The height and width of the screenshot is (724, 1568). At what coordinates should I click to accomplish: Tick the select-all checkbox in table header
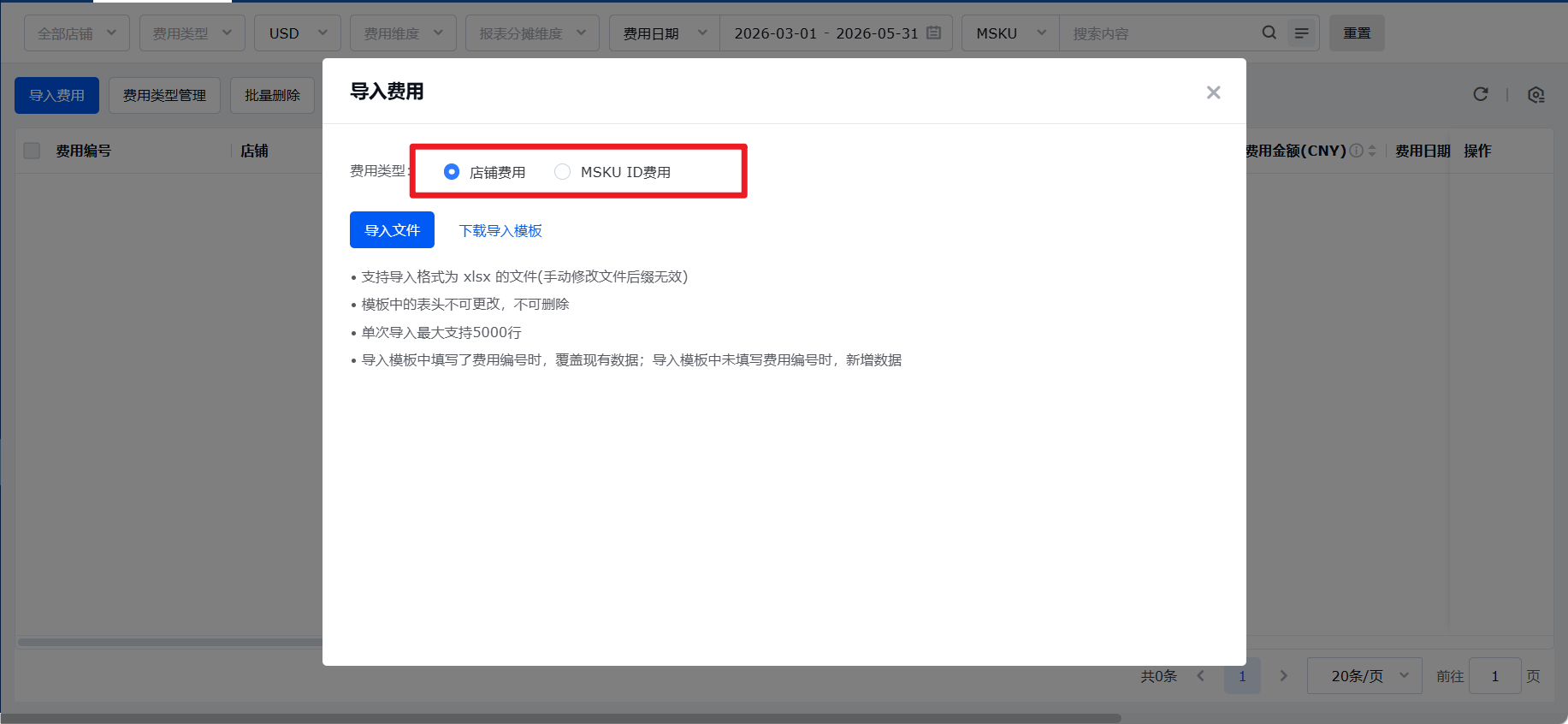(x=32, y=151)
